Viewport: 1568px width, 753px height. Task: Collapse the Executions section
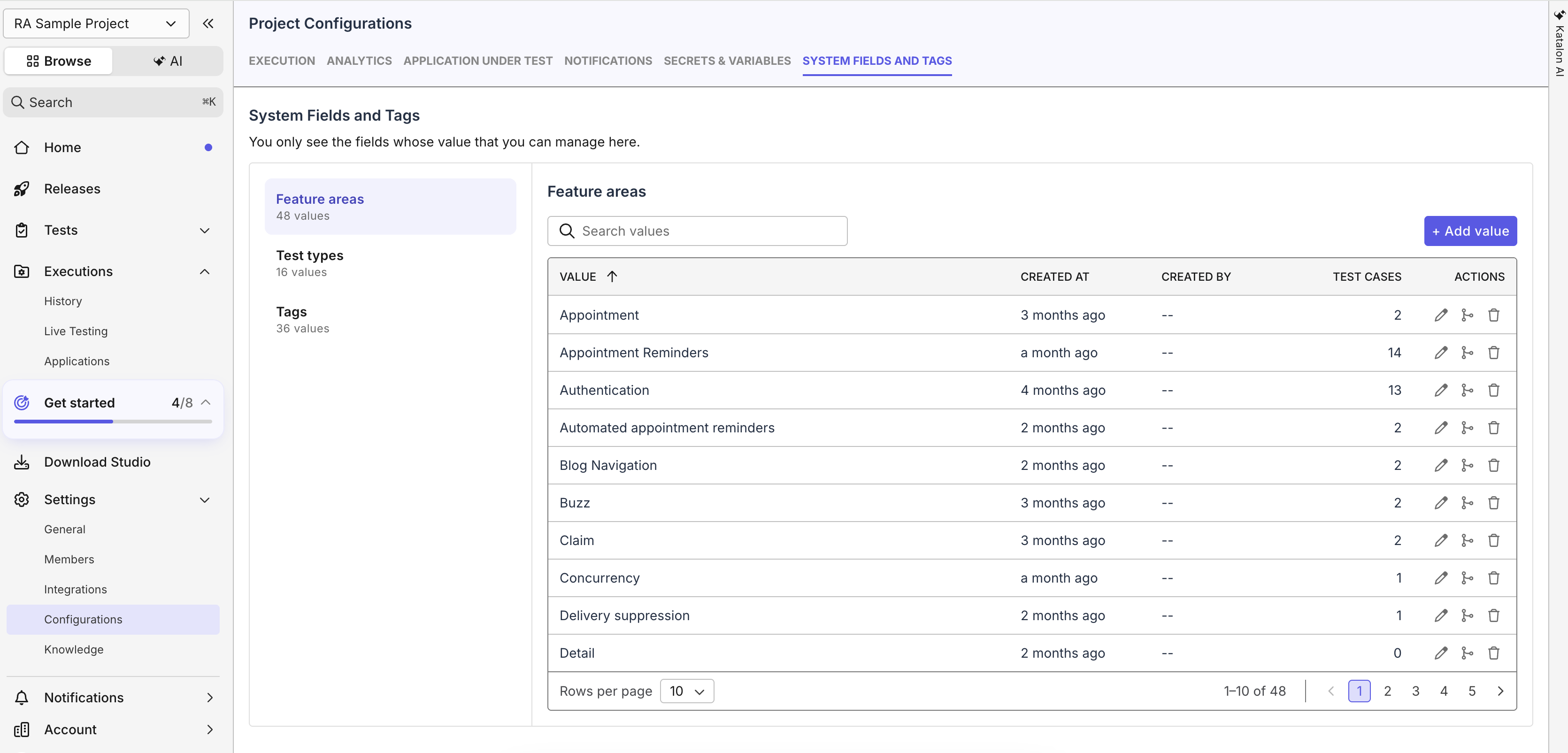[205, 271]
